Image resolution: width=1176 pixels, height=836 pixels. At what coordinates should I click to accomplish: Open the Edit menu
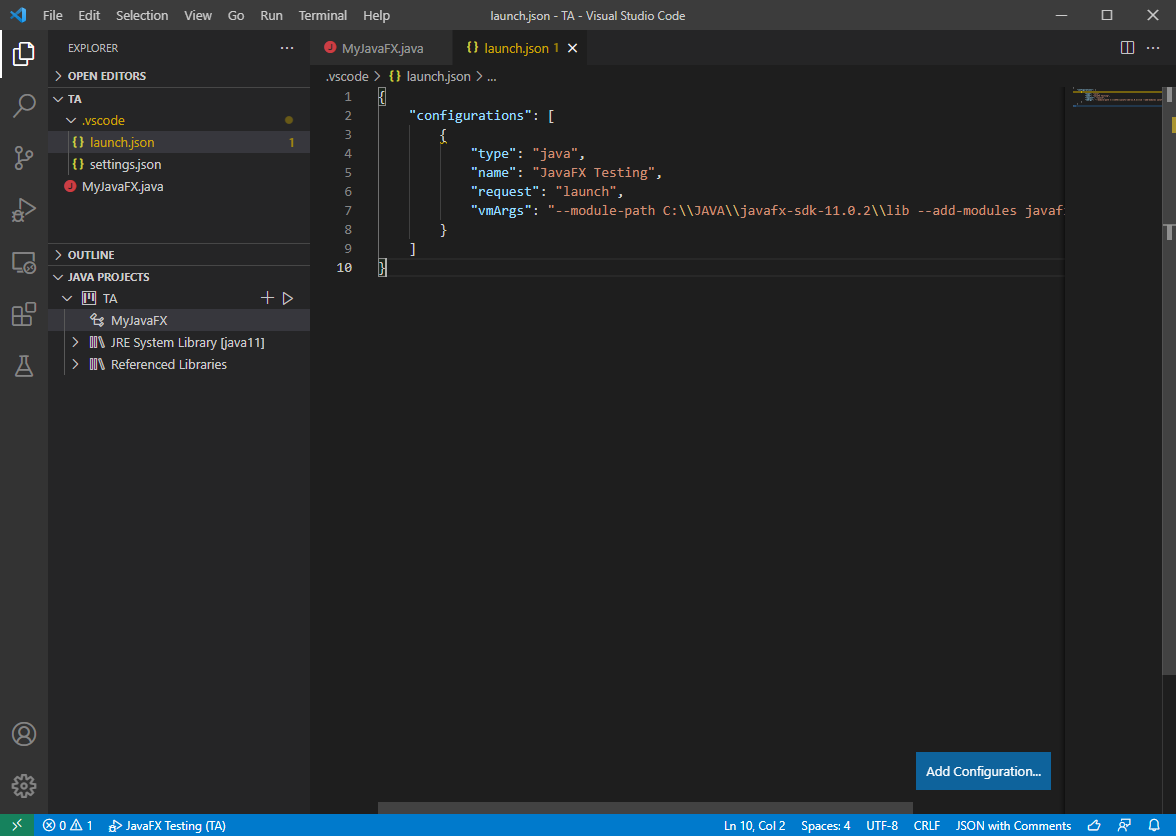pyautogui.click(x=89, y=15)
